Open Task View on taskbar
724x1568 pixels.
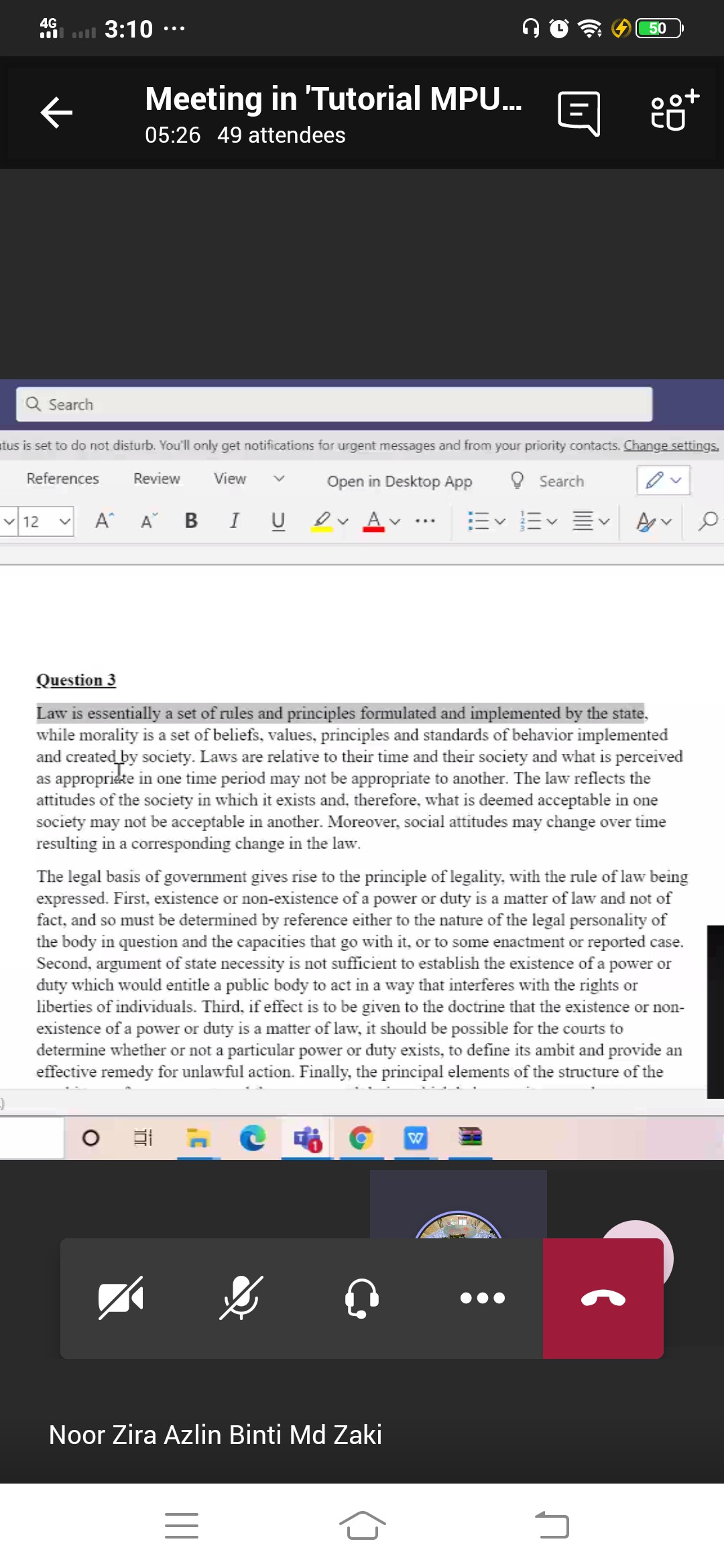point(143,1138)
